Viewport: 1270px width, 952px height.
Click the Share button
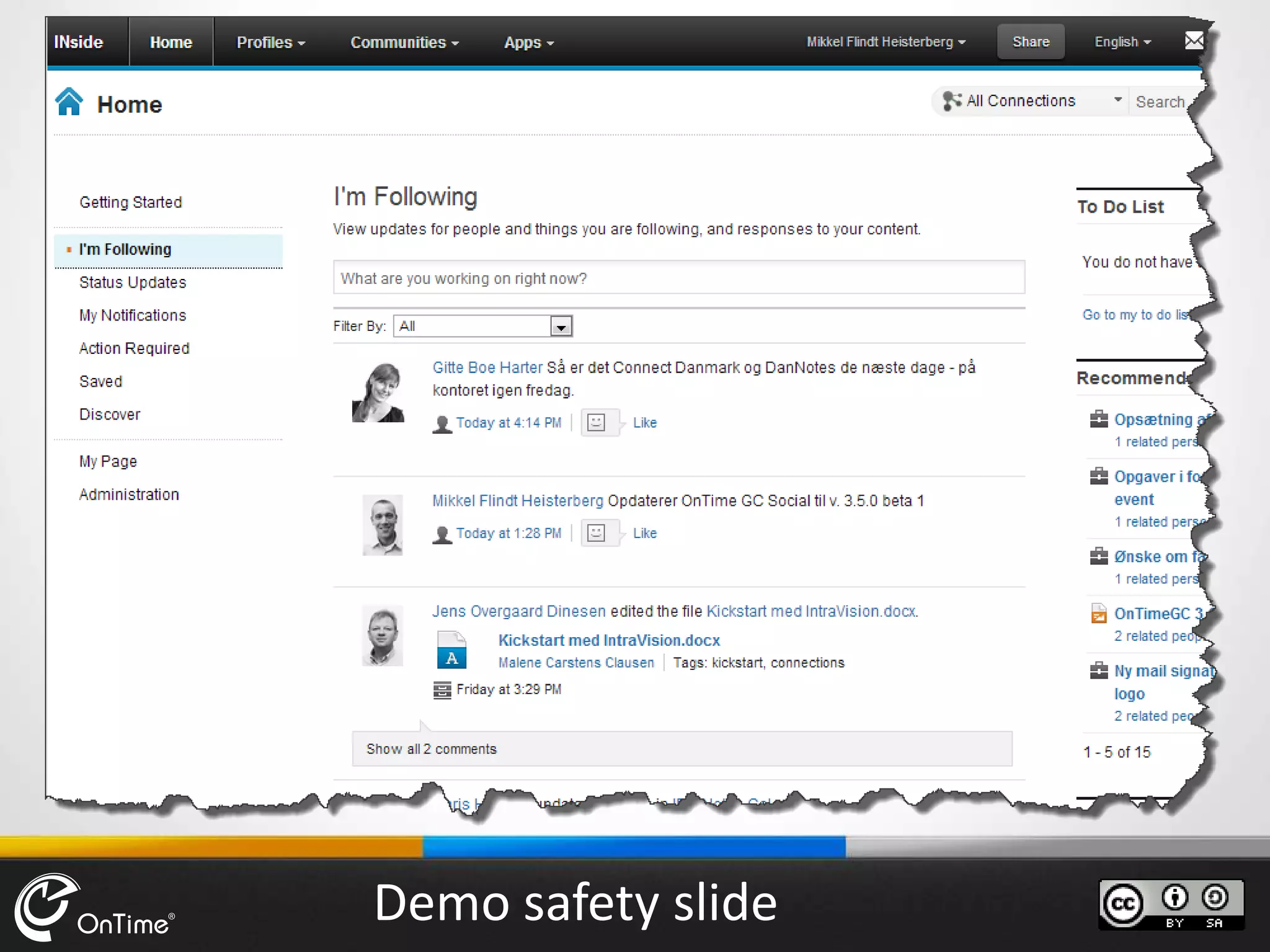[x=1031, y=42]
